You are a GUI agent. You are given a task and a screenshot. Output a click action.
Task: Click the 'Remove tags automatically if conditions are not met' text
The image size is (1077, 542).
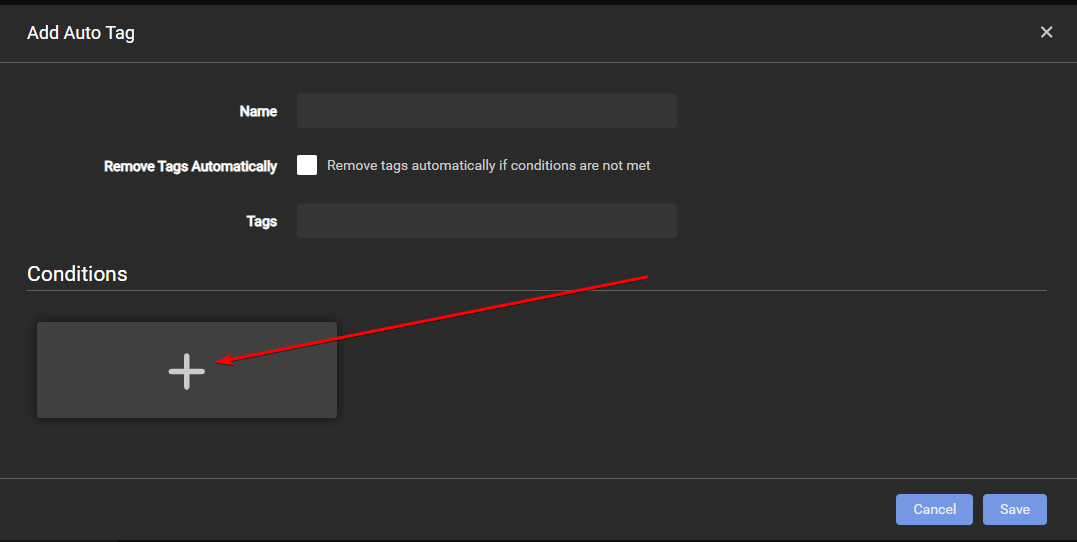coord(488,166)
